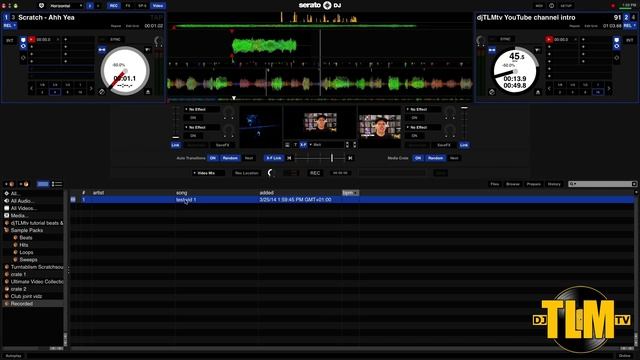Open first No Effect dropdown on left video FX
The height and width of the screenshot is (360, 640).
(202, 109)
